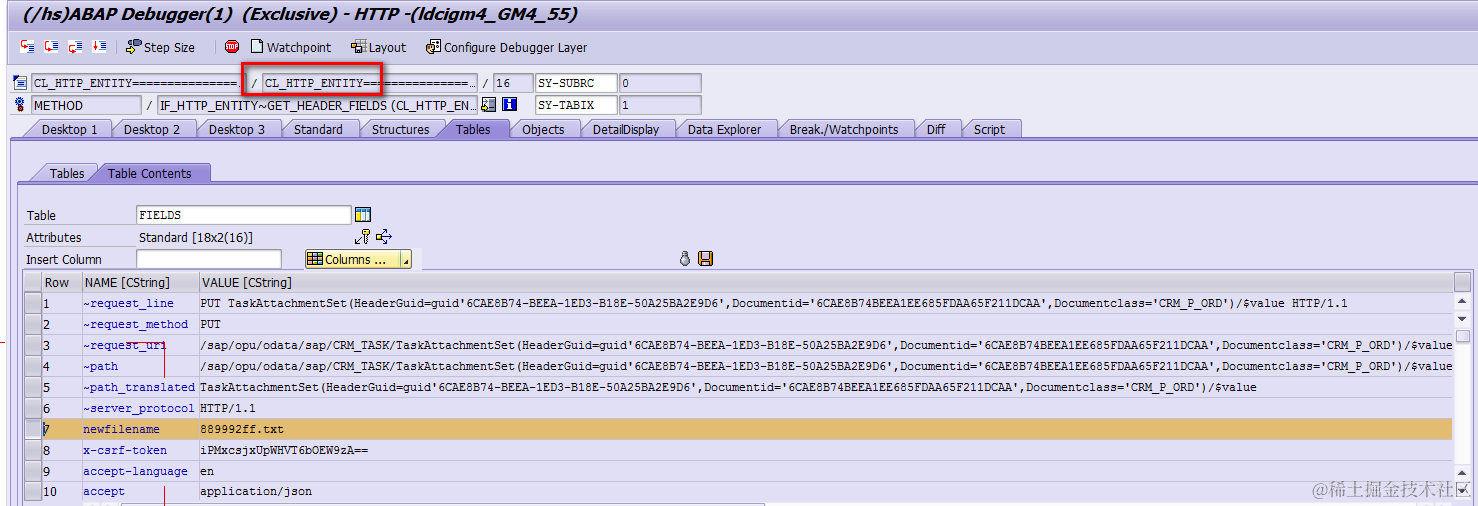Click the orange save icon above the table
Viewport: 1478px width, 506px height.
click(706, 259)
